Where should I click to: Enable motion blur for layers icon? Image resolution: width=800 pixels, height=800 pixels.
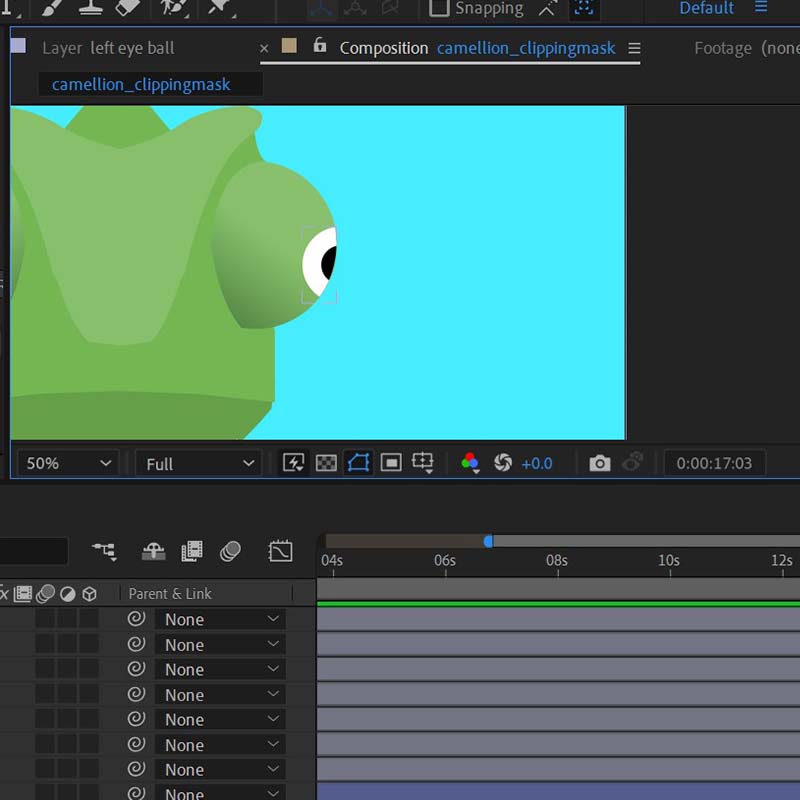[230, 551]
